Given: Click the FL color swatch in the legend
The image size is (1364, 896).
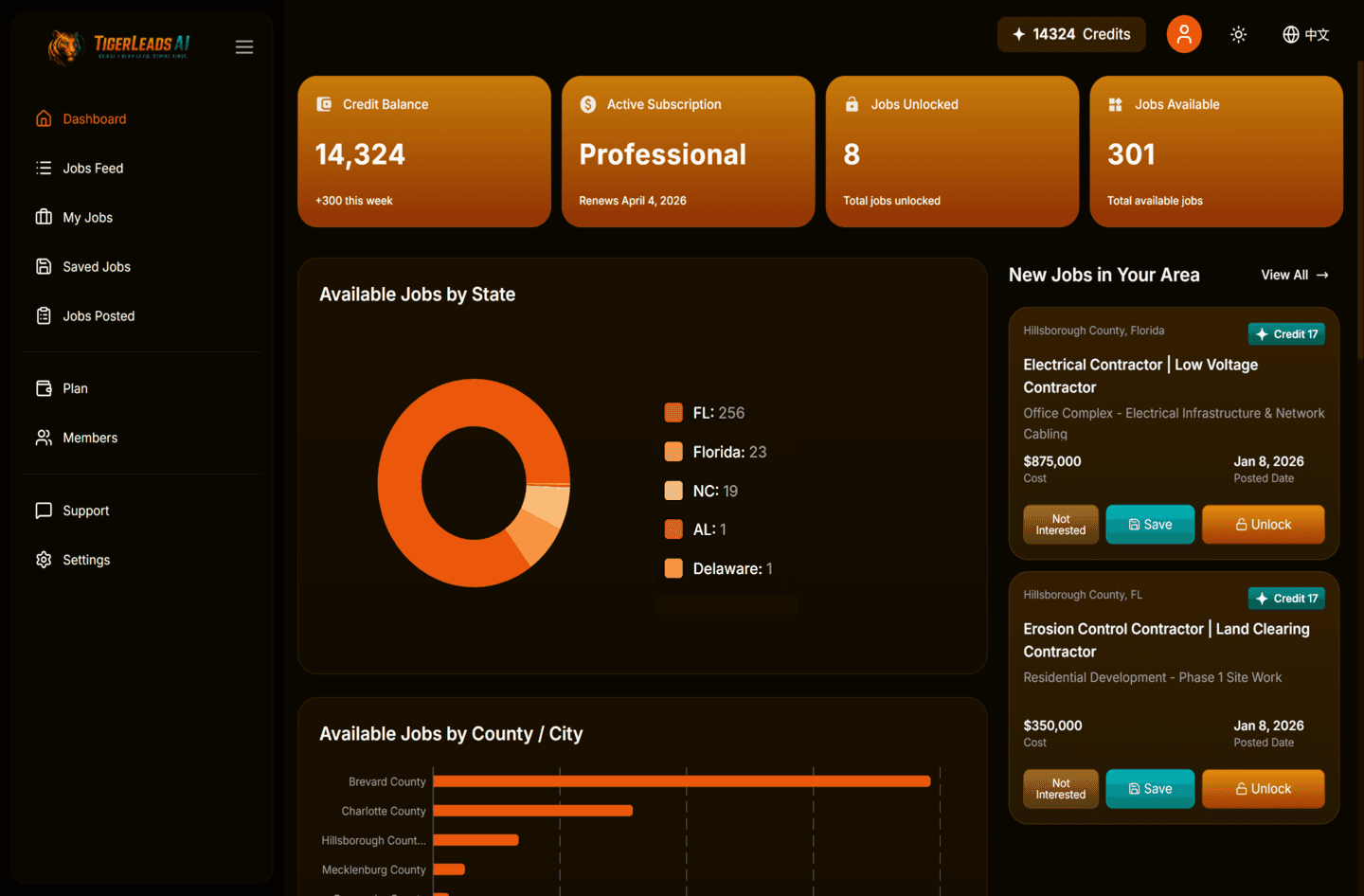Looking at the screenshot, I should pos(673,412).
